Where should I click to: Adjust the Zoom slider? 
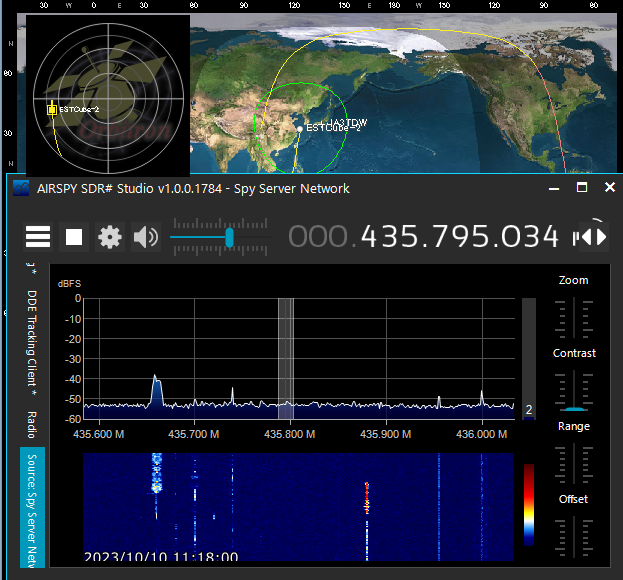[x=574, y=317]
